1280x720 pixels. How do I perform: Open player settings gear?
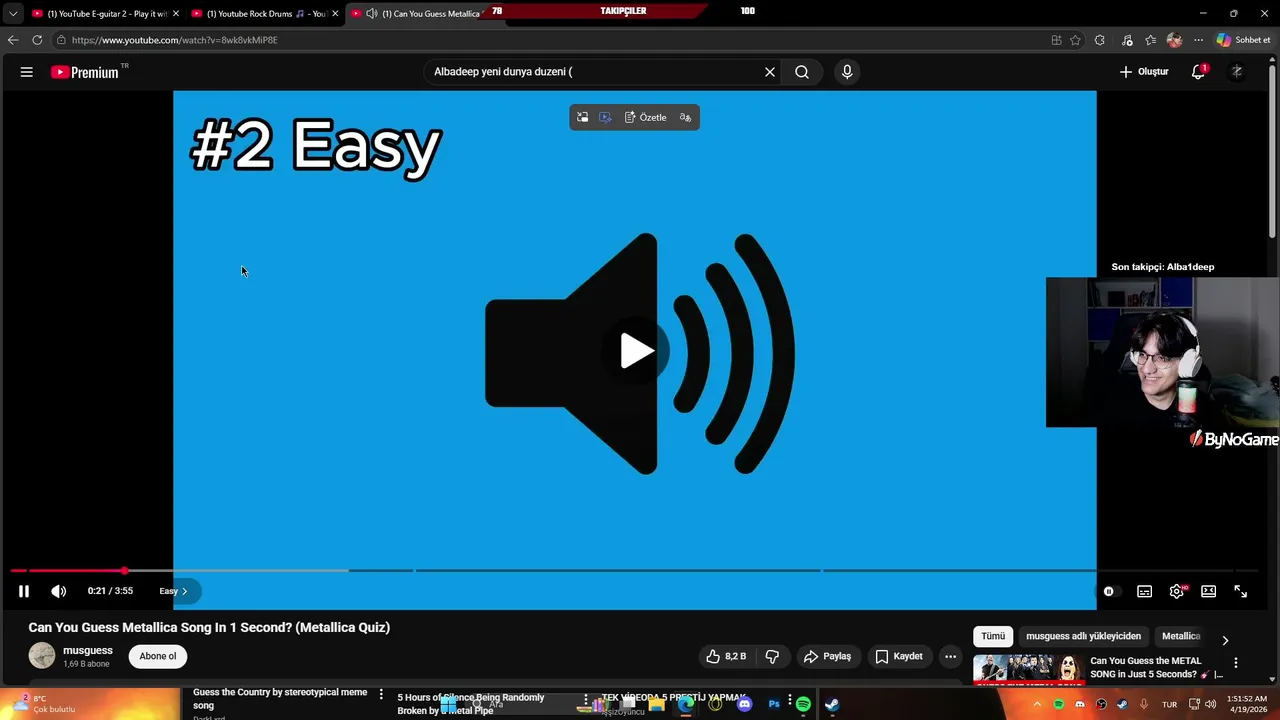(1177, 591)
